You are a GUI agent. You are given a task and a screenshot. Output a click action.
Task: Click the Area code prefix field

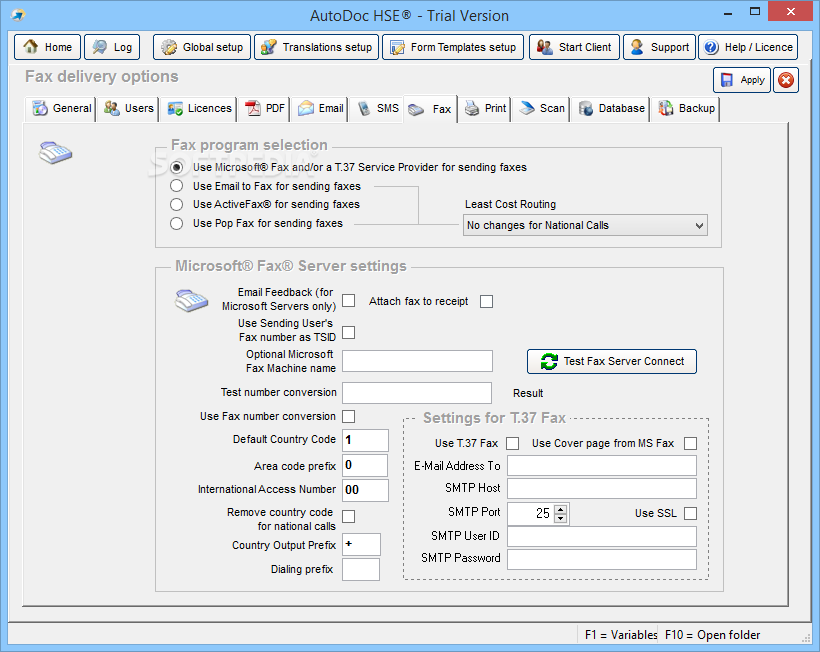tap(365, 465)
